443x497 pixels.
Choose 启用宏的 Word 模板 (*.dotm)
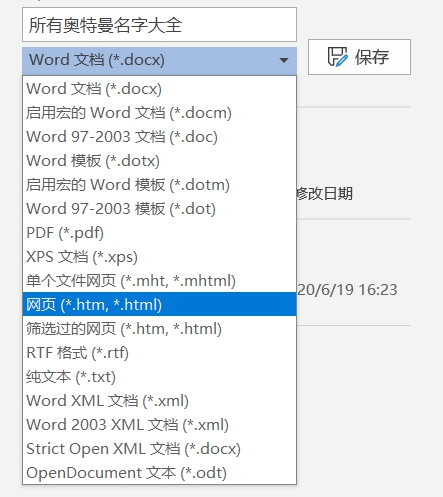click(x=159, y=185)
